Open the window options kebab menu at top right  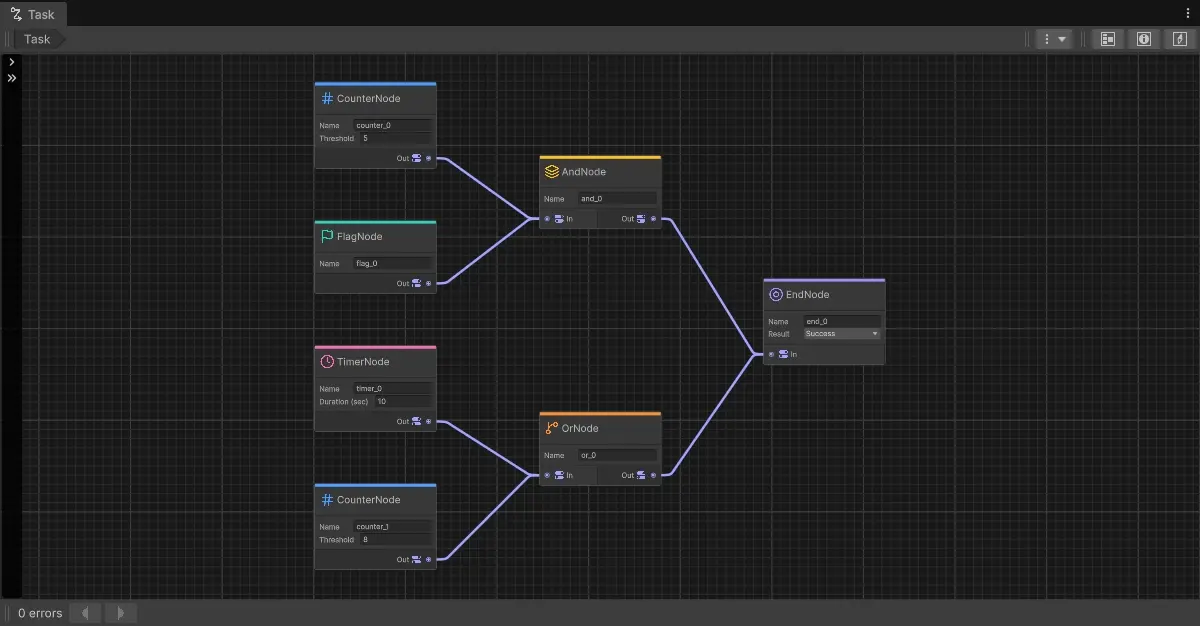[1187, 13]
